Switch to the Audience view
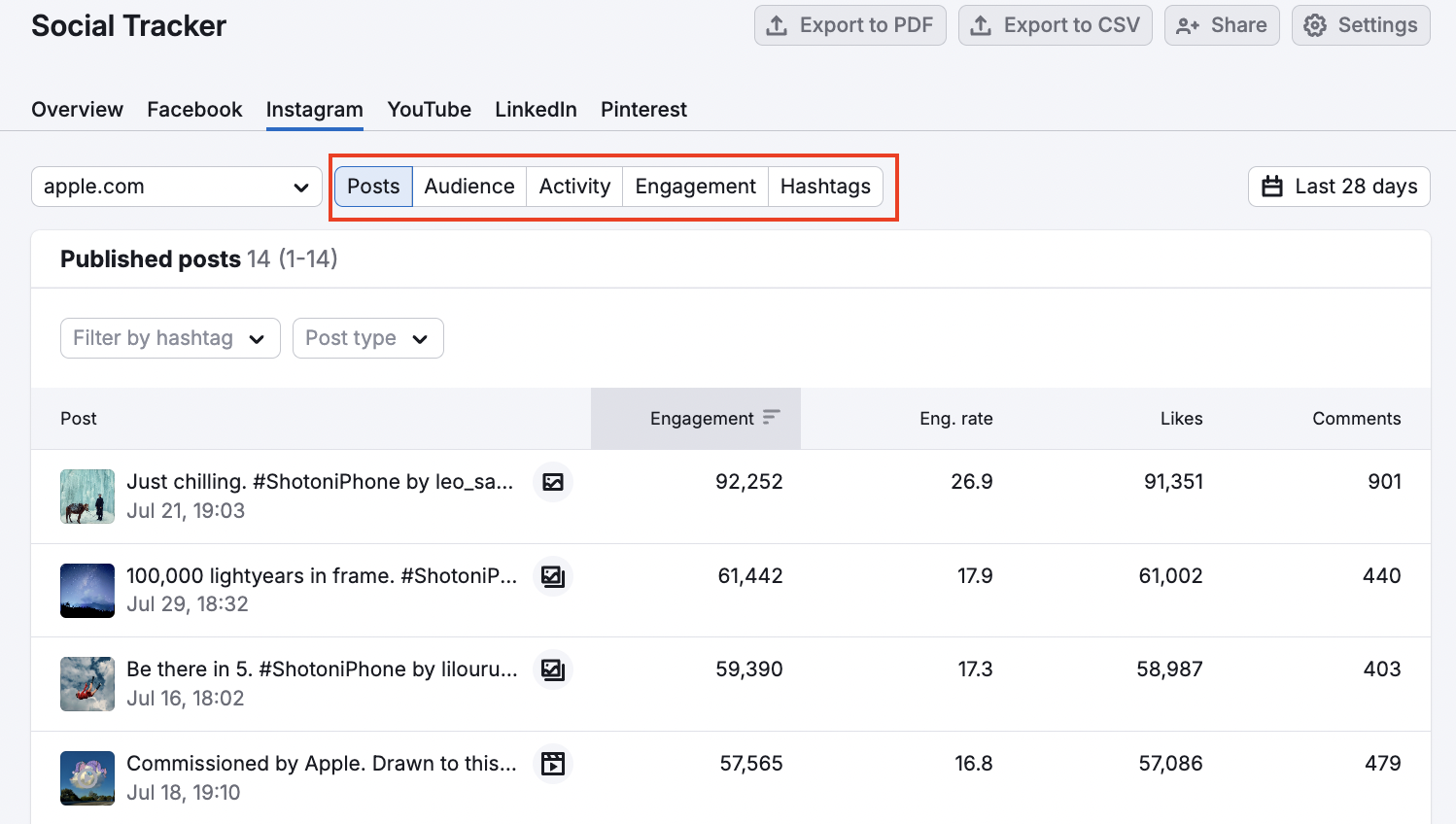This screenshot has width=1456, height=824. click(x=469, y=187)
